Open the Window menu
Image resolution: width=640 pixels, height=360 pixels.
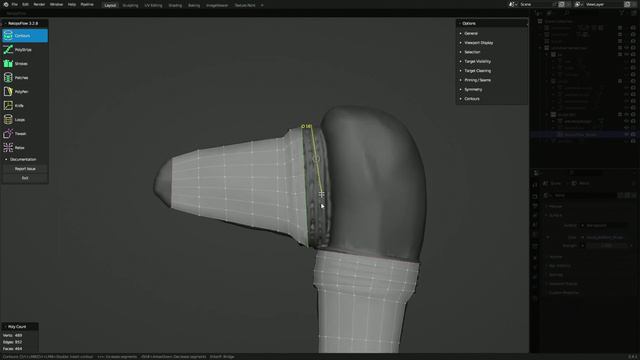point(56,4)
